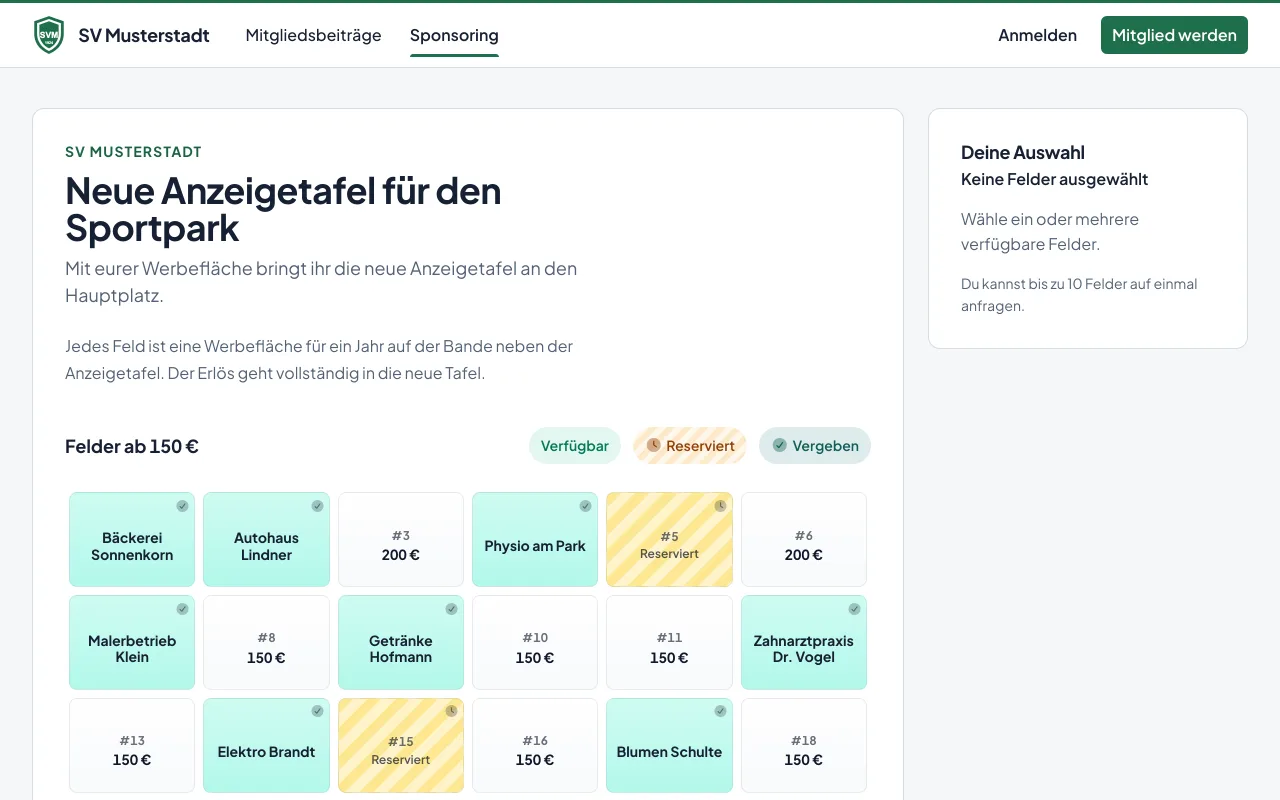Click the 'Keine Felder ausgewählt' text
The image size is (1280, 800).
click(x=1054, y=180)
